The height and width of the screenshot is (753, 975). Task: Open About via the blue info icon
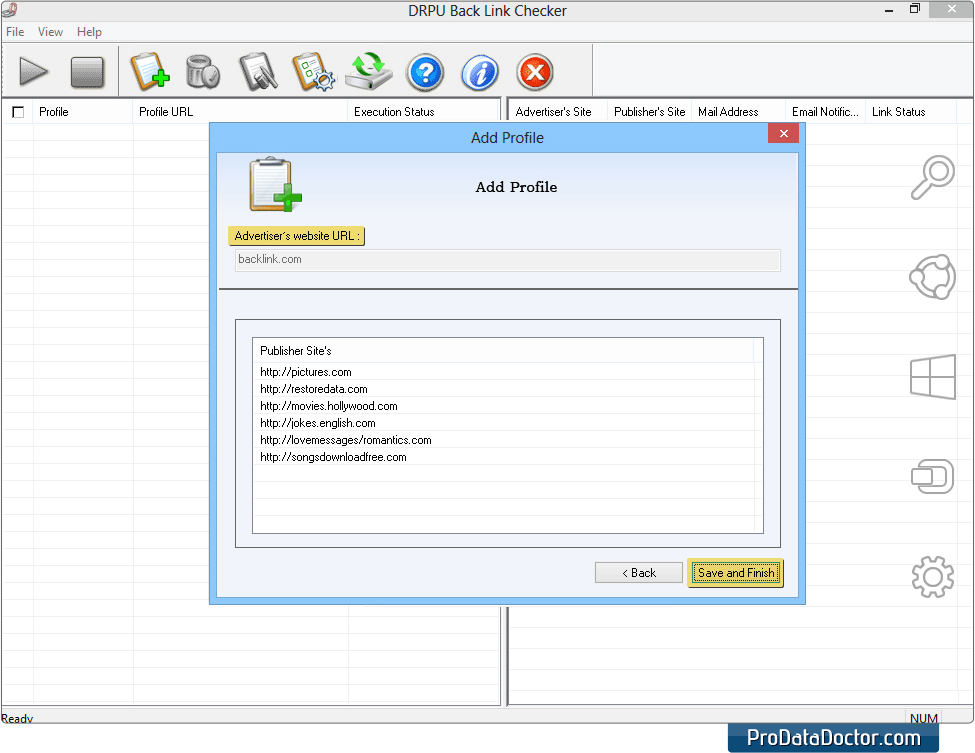point(480,72)
